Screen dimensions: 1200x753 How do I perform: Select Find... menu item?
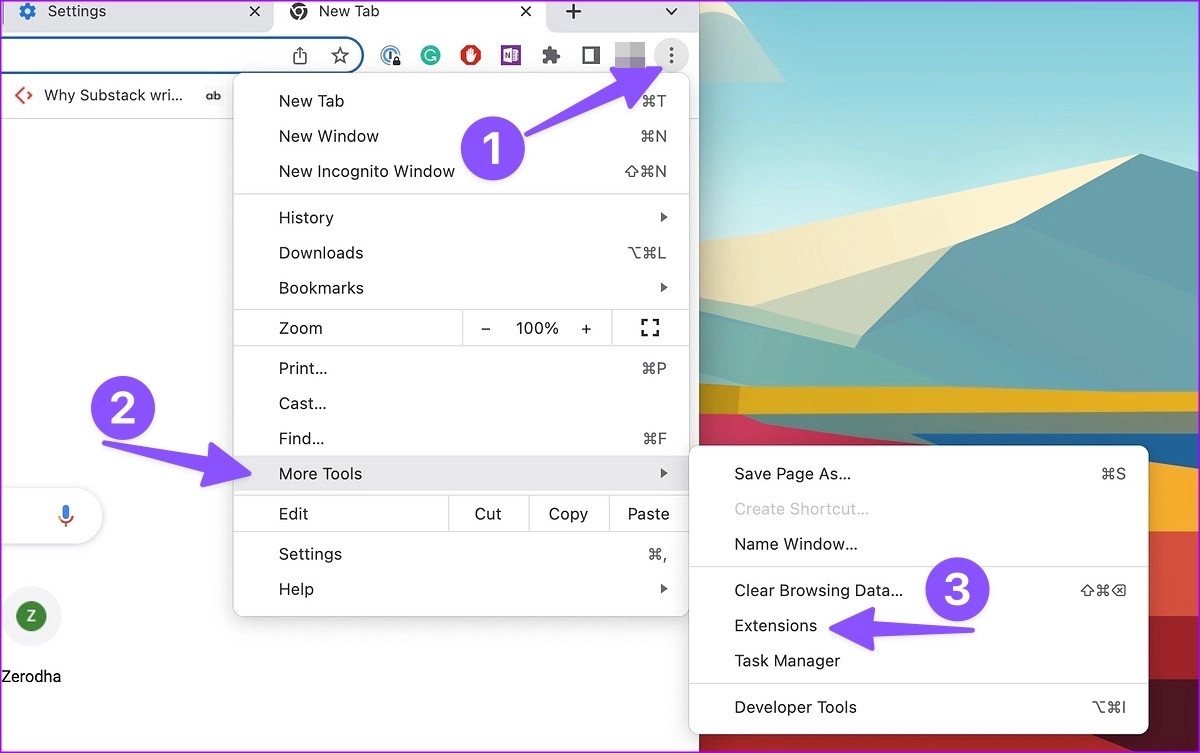pos(461,439)
